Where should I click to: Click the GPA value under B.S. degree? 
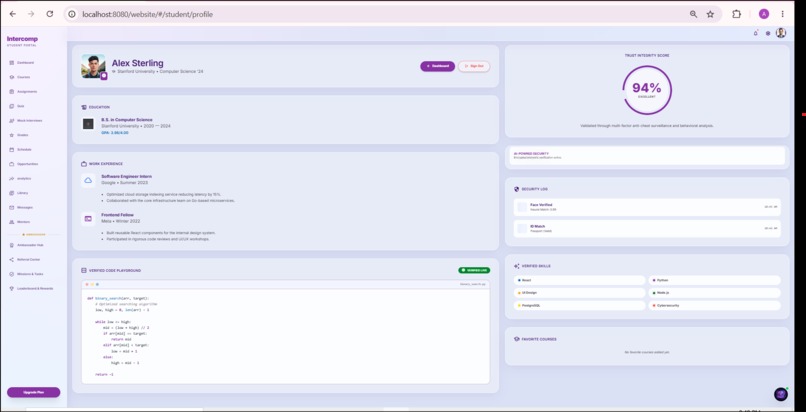coord(115,133)
